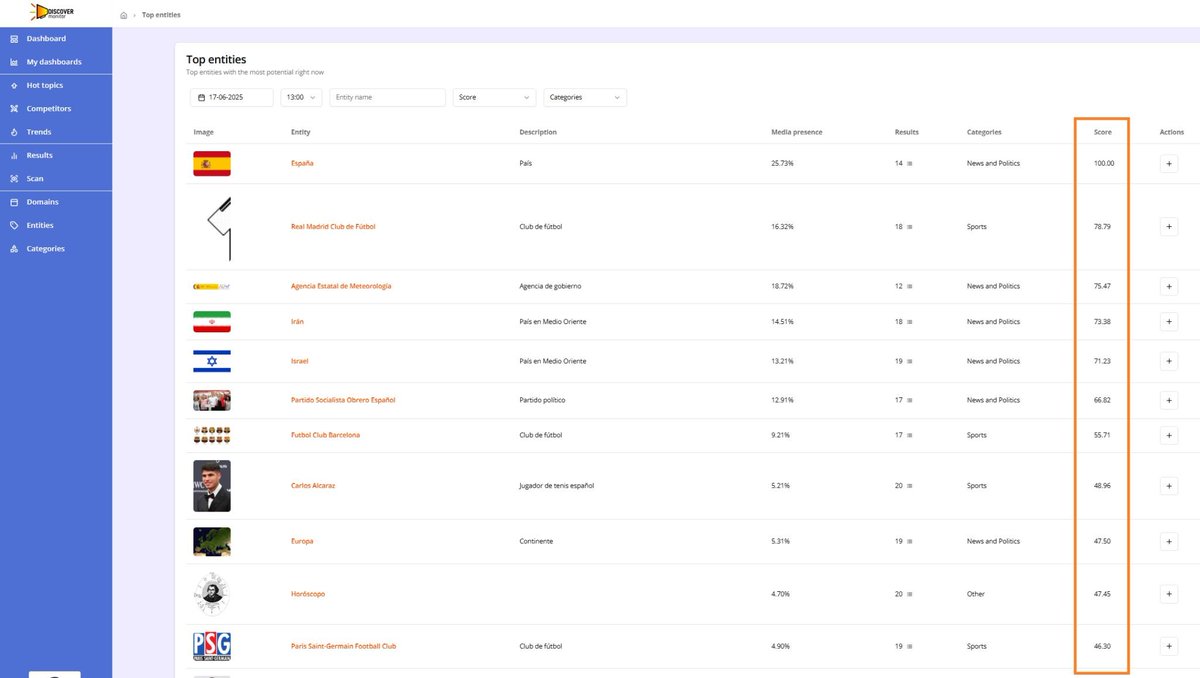The image size is (1200, 678).
Task: Click the Israel flag thumbnail
Action: 212,361
